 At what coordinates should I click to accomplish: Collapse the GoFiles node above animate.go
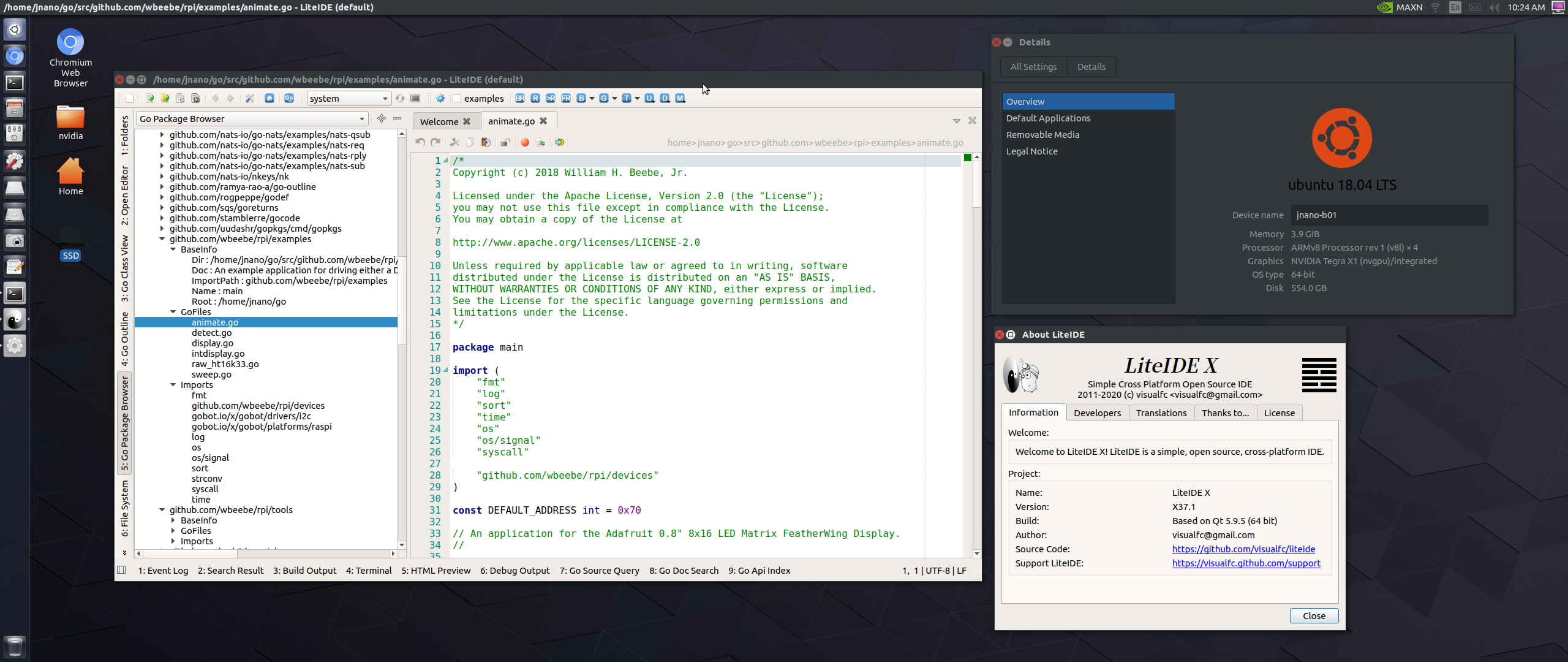(x=173, y=312)
